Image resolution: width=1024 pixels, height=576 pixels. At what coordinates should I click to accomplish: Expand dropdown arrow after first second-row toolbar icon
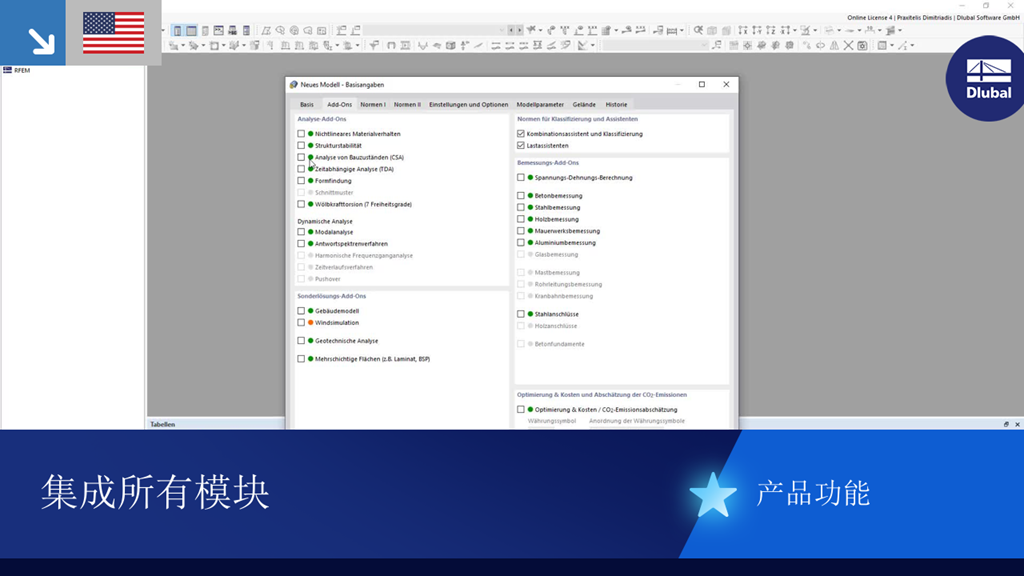tap(183, 46)
